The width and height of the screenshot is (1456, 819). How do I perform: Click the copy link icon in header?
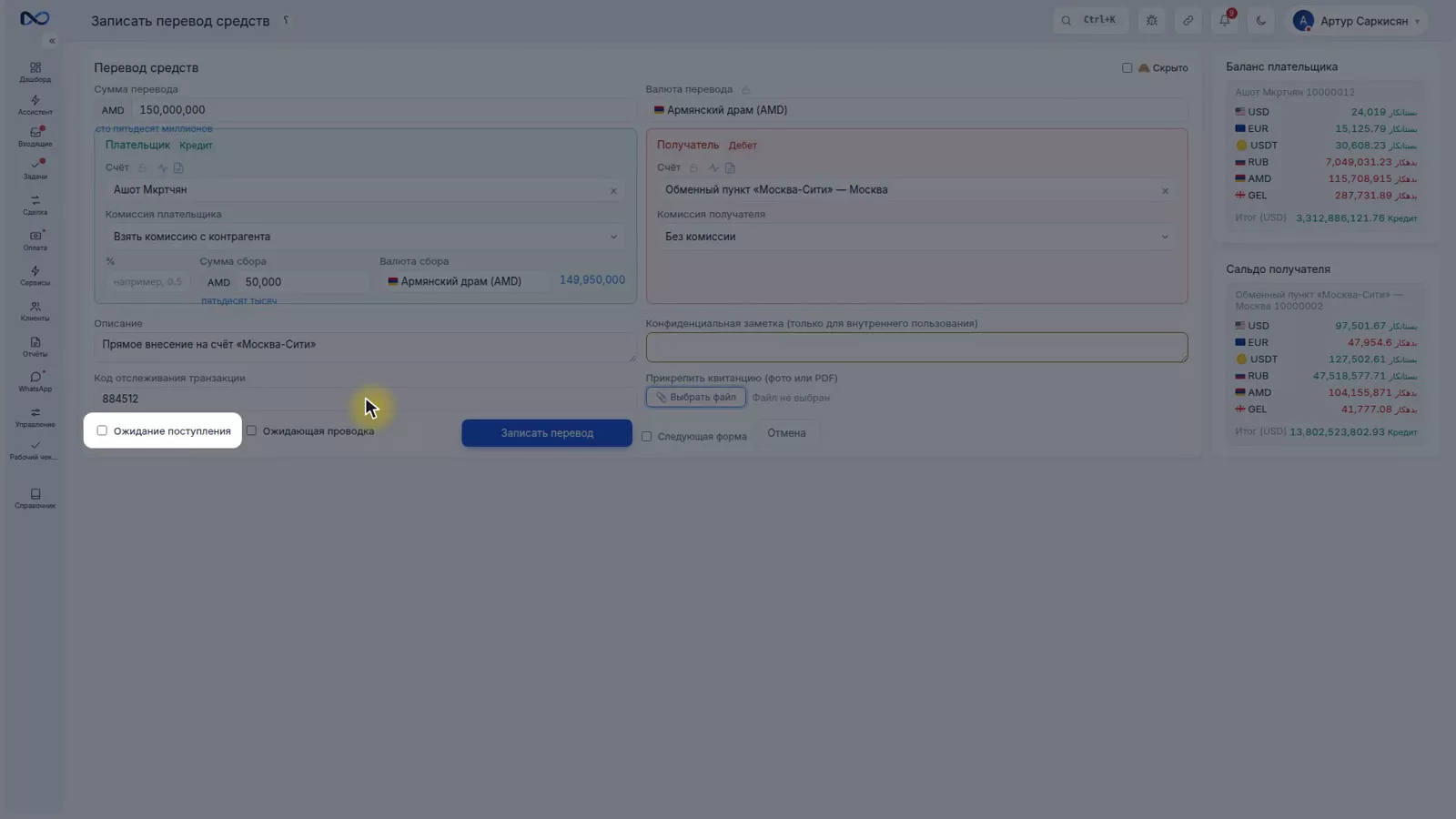coord(1188,20)
